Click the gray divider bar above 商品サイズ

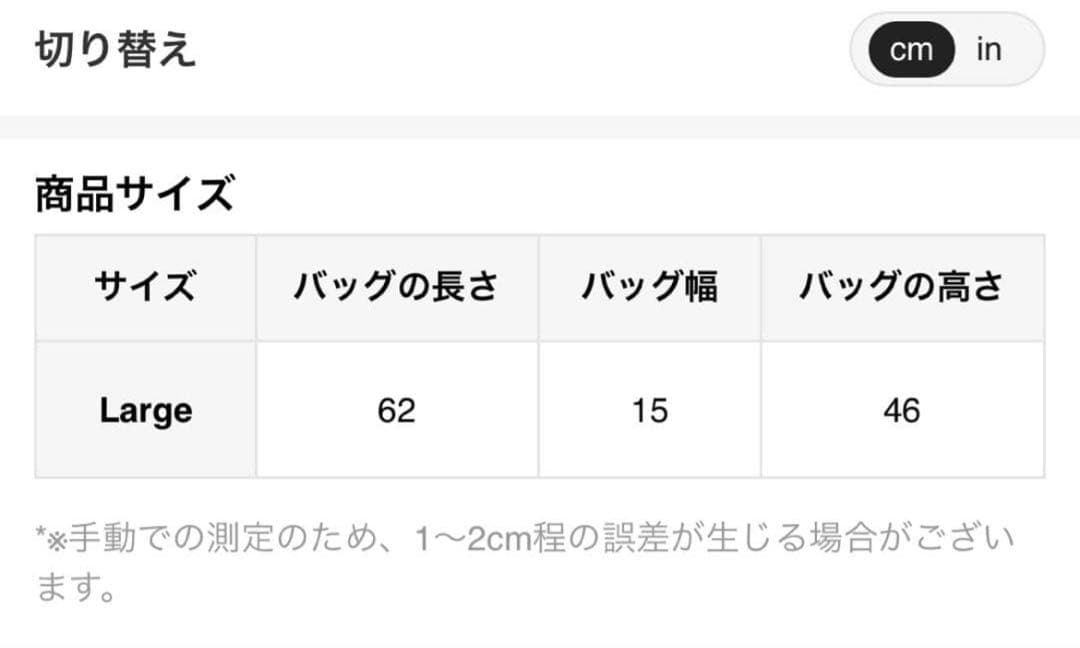(540, 127)
